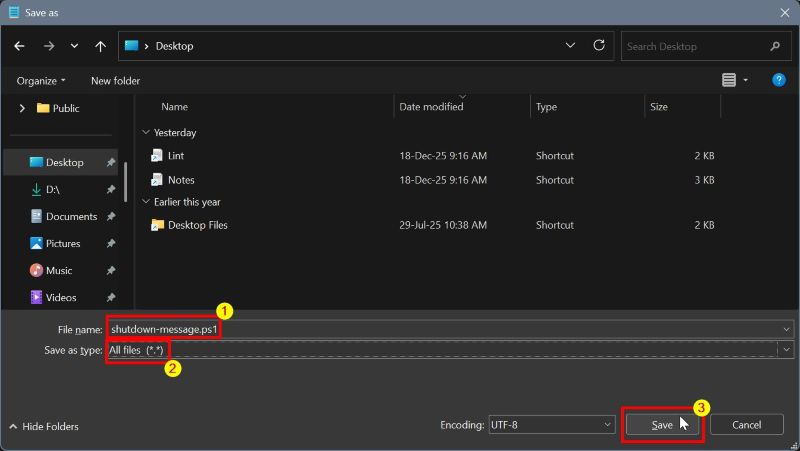
Task: Open recent locations chevron near navigation arrows
Action: [74, 46]
